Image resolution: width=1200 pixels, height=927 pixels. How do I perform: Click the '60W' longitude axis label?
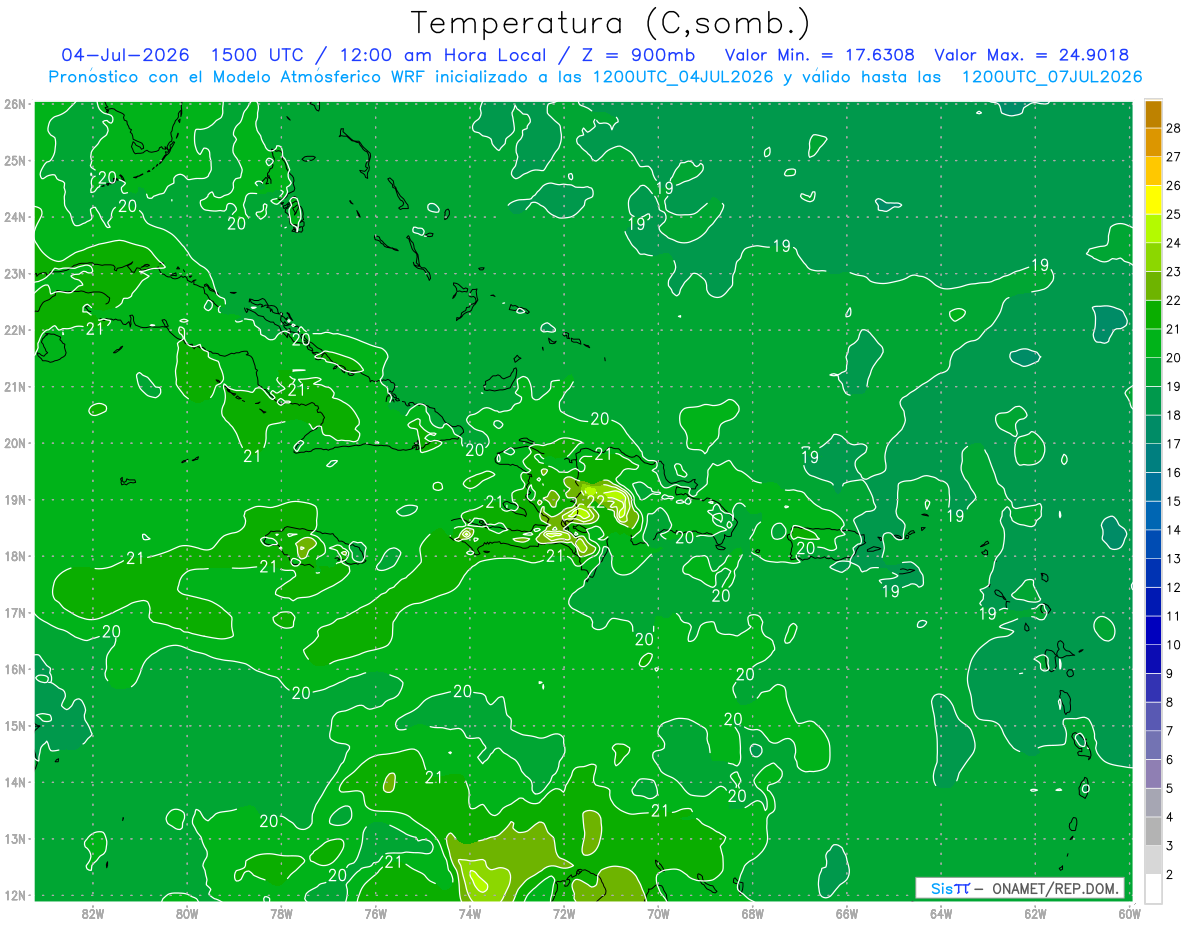[x=1130, y=913]
